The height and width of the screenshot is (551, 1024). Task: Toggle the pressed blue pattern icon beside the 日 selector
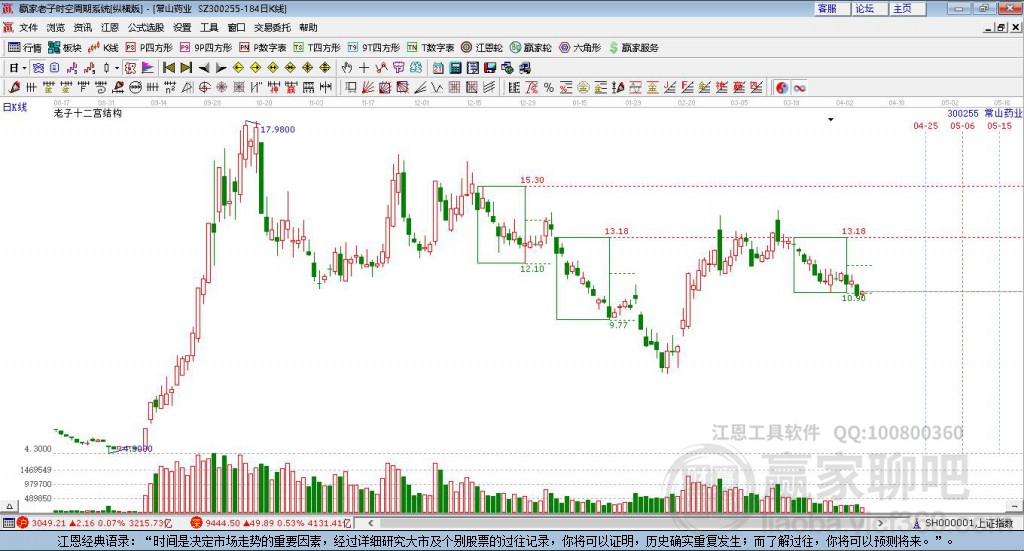click(38, 68)
